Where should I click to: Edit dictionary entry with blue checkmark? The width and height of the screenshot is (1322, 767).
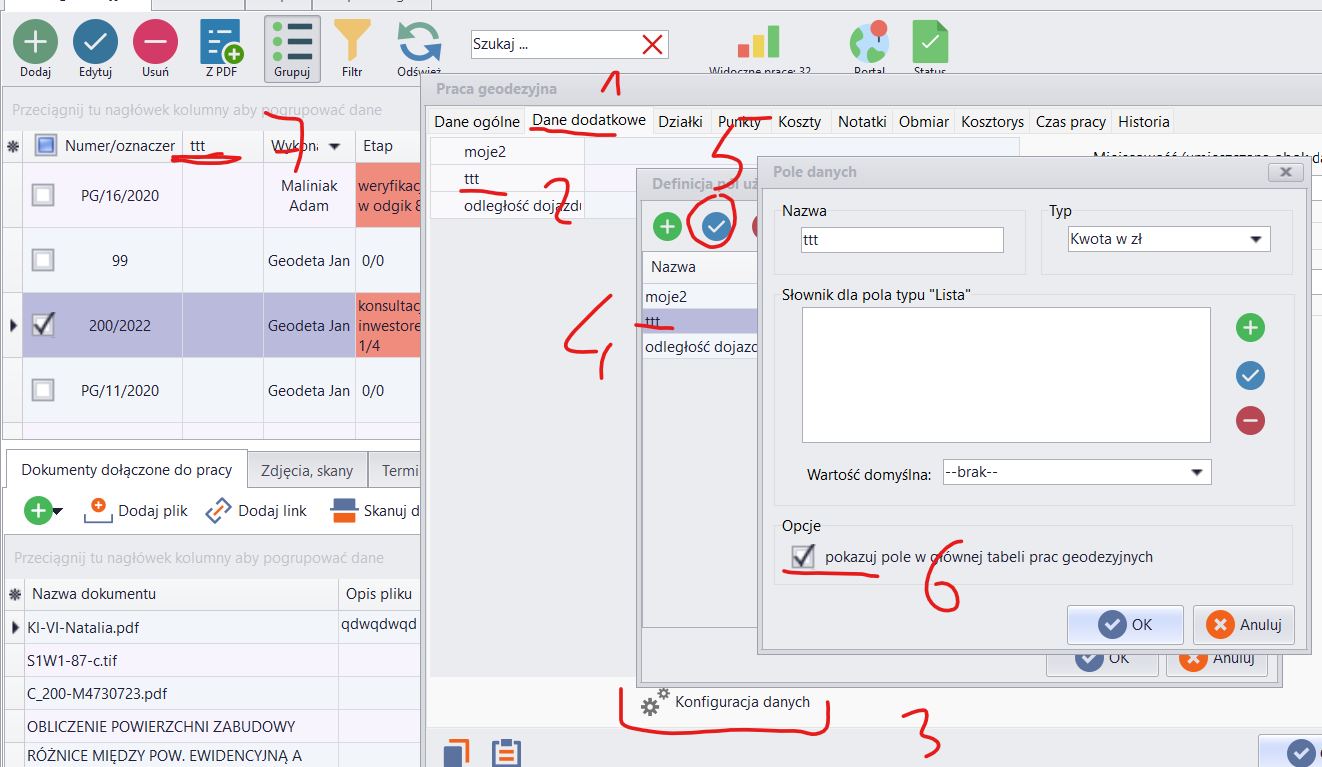pos(1250,375)
